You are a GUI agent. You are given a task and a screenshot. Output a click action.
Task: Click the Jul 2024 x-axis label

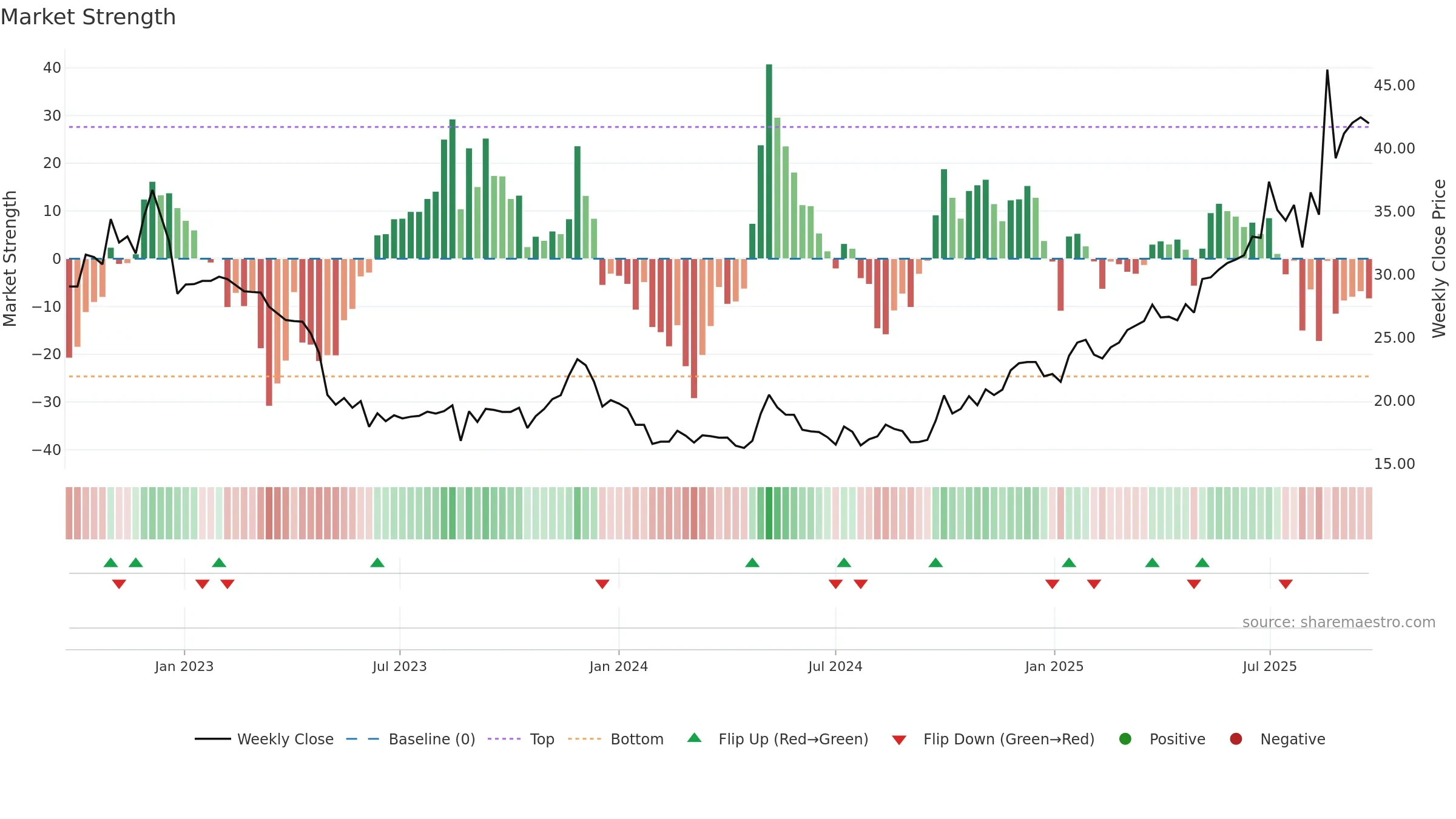(x=835, y=667)
